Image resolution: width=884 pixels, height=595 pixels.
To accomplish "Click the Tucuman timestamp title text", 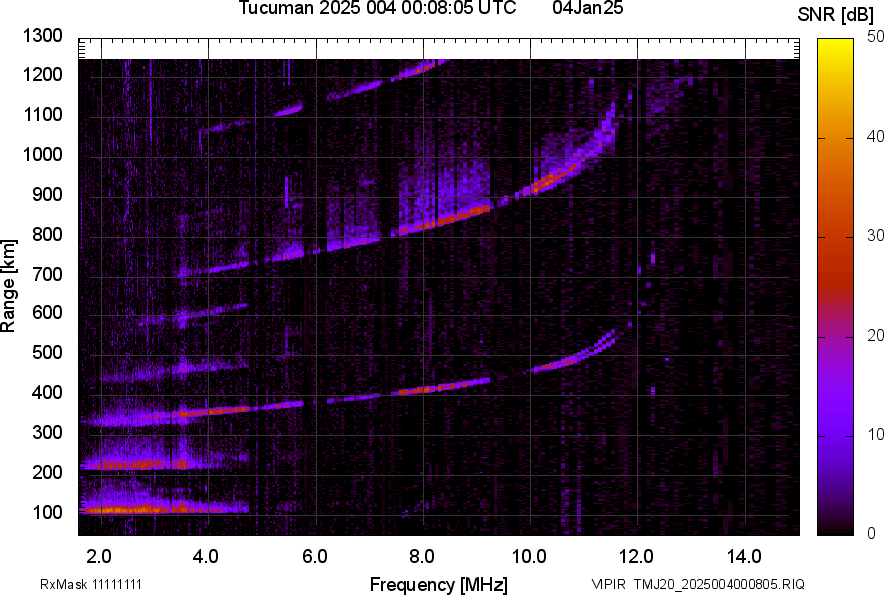I will (377, 9).
